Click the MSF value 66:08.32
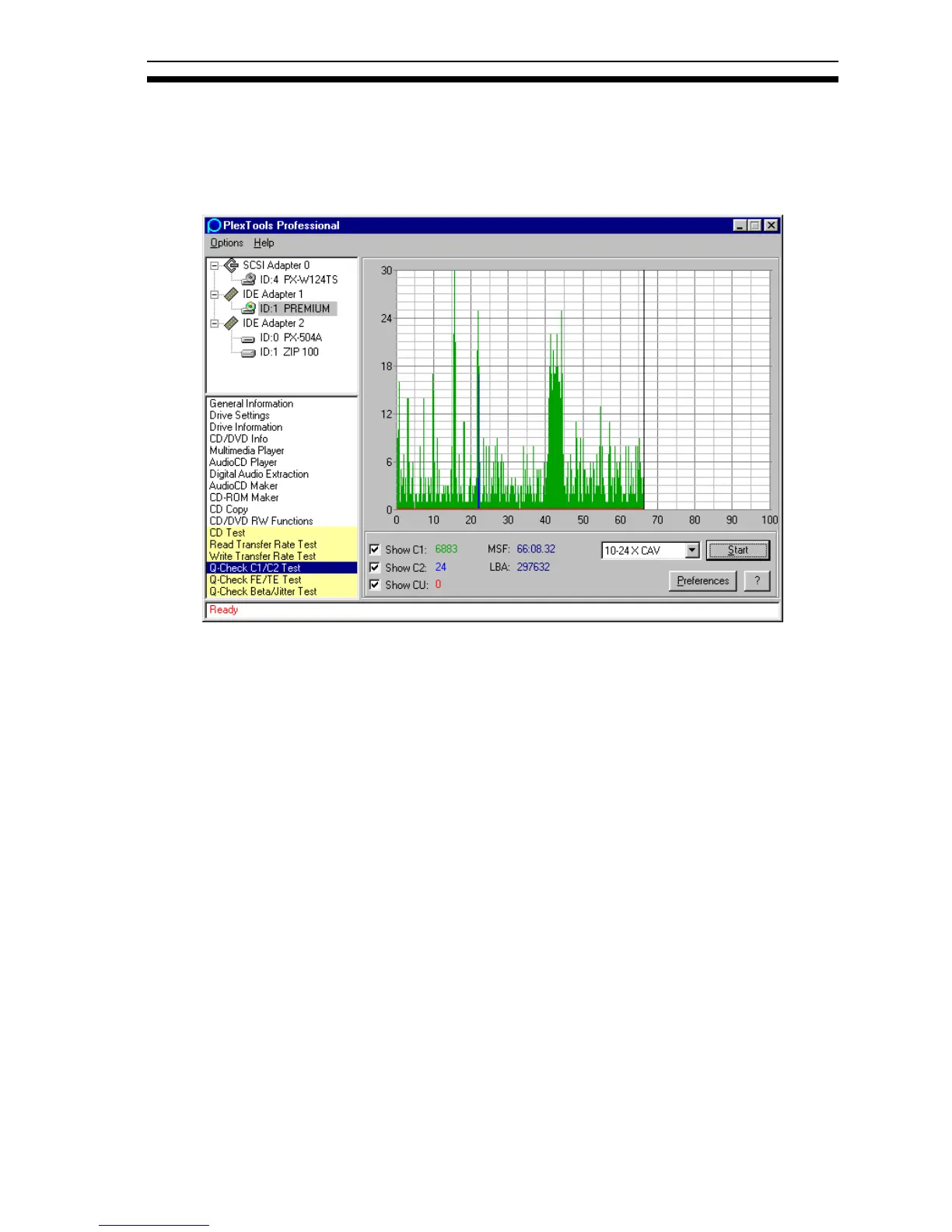 536,549
